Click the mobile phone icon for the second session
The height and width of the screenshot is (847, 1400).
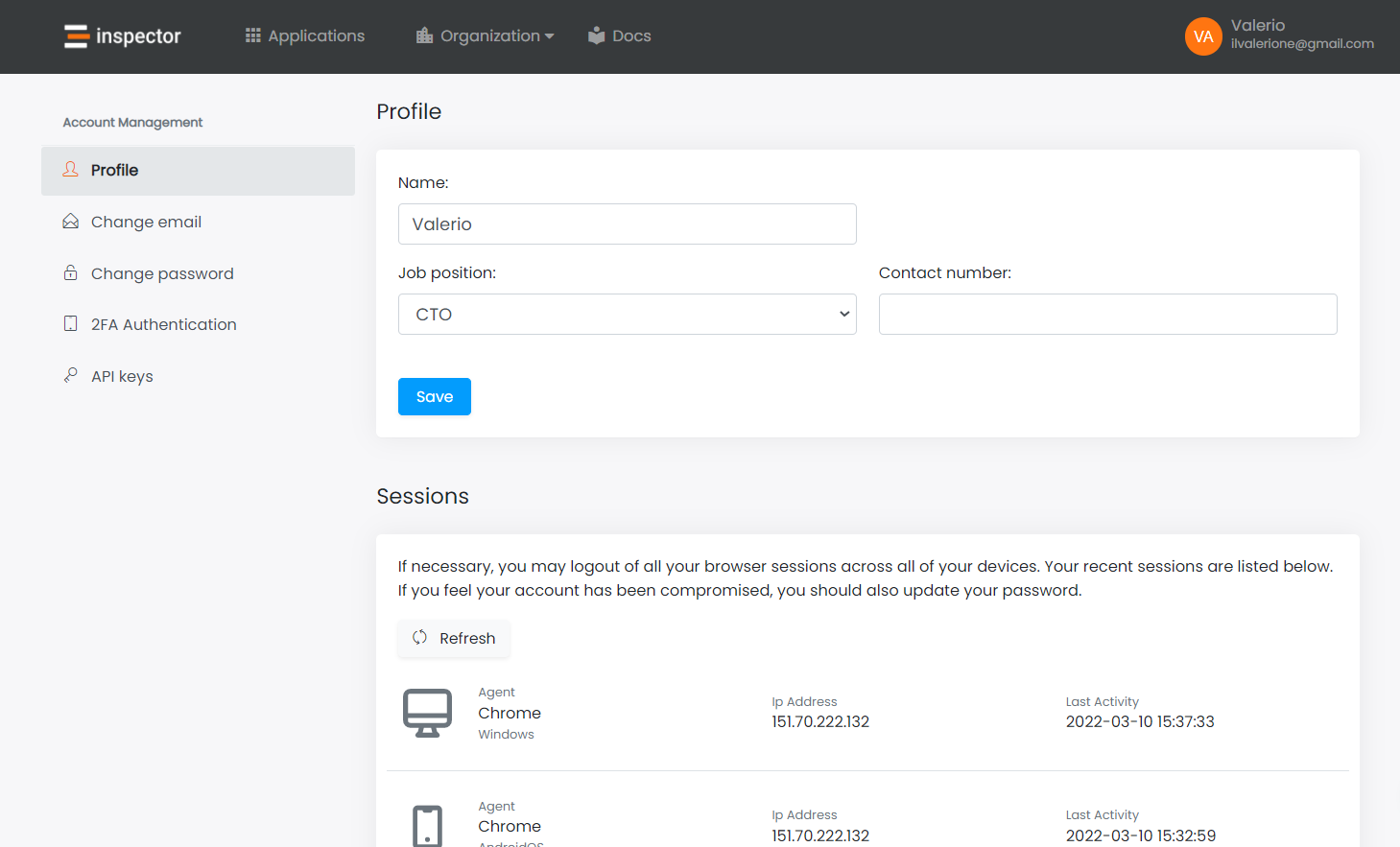click(x=427, y=826)
